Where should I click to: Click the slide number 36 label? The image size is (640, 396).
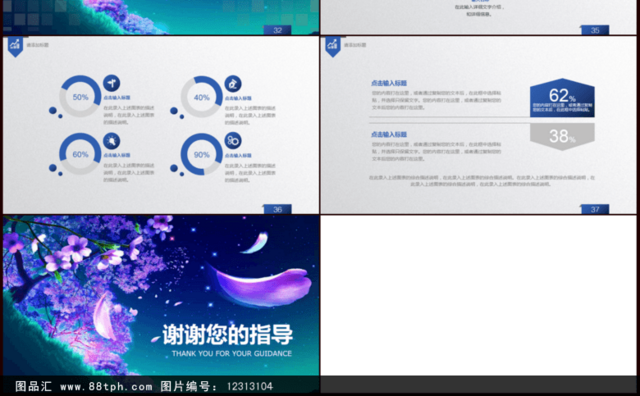278,209
